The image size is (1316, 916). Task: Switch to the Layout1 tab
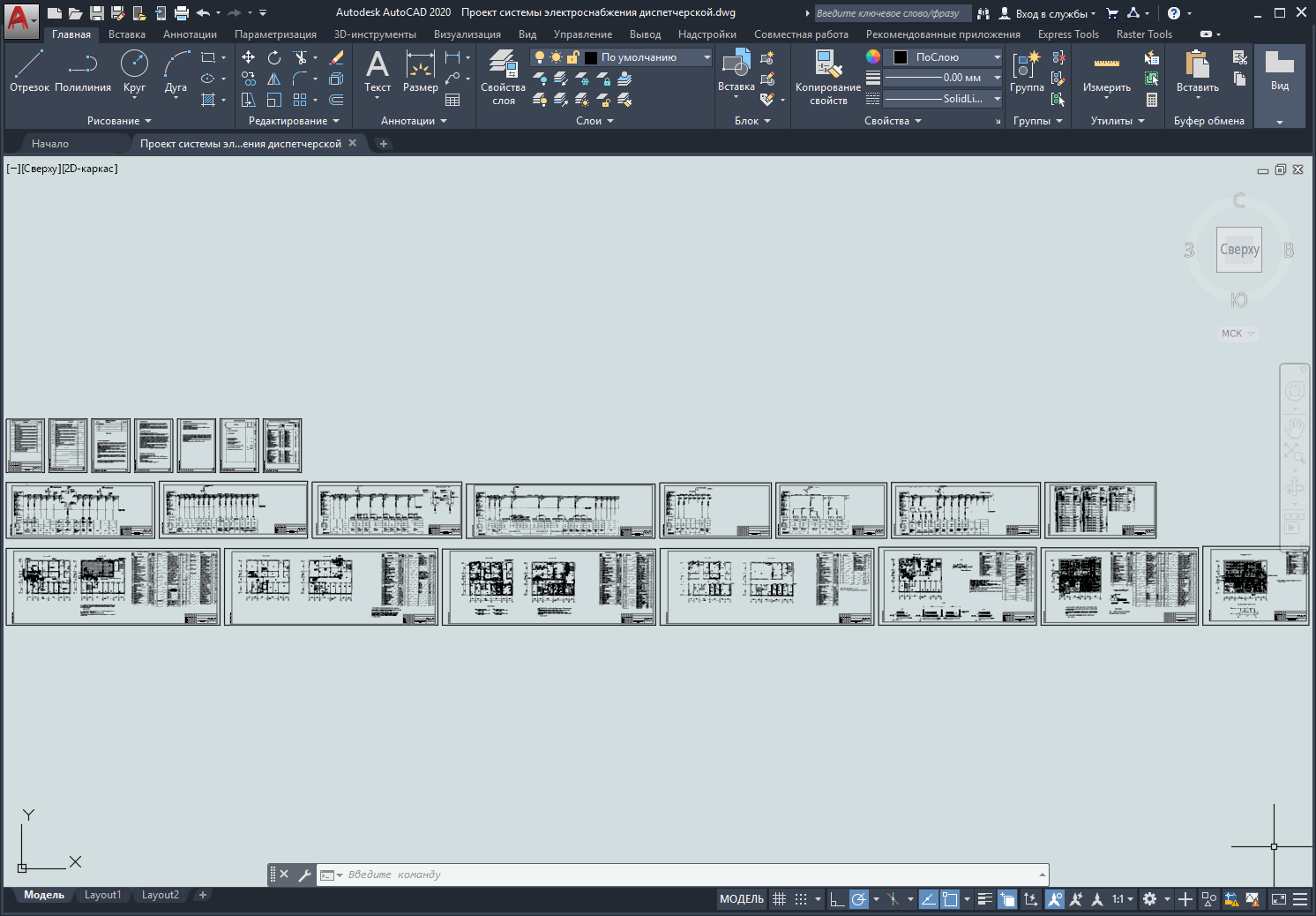pyautogui.click(x=102, y=895)
